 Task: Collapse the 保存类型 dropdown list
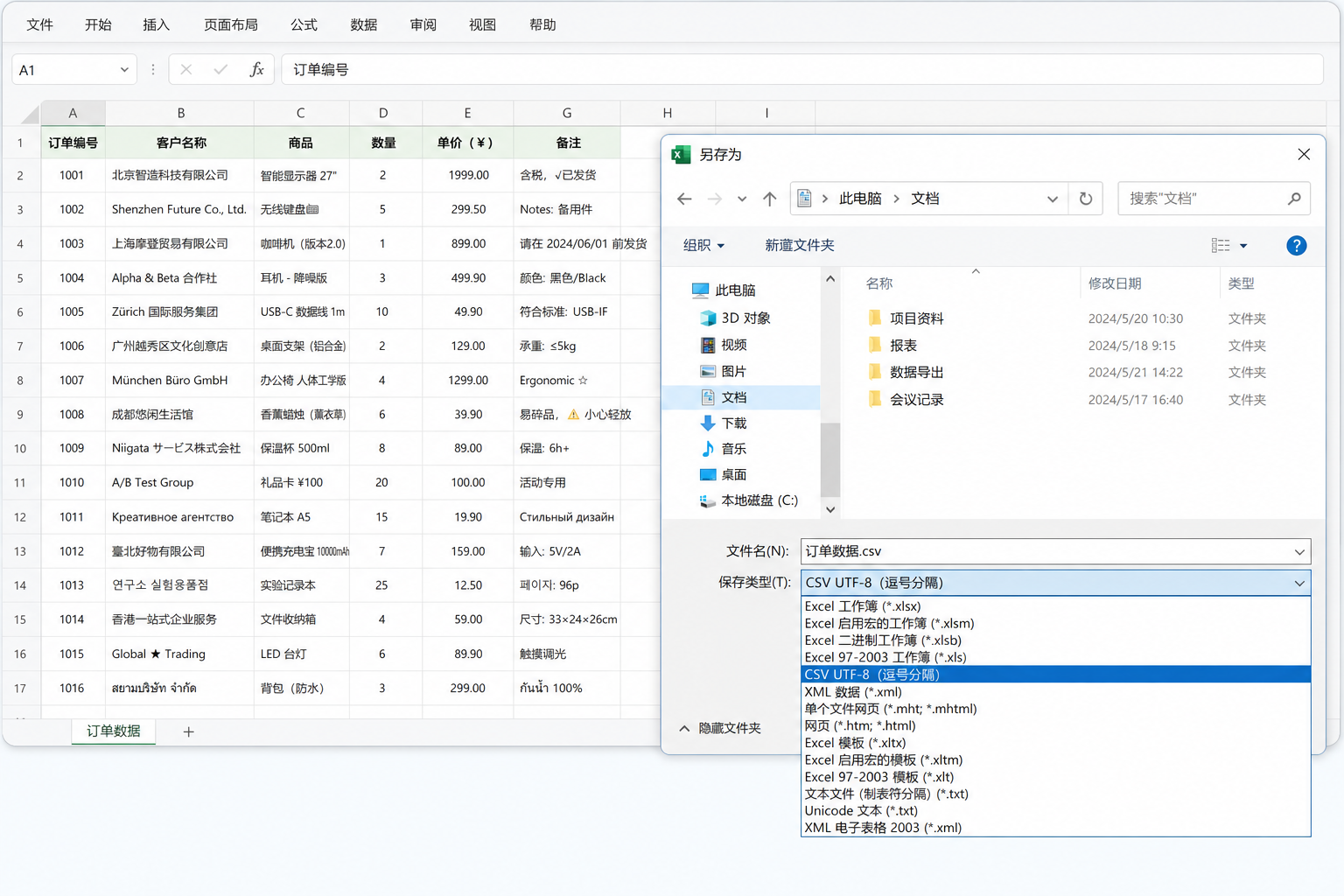coord(1299,584)
